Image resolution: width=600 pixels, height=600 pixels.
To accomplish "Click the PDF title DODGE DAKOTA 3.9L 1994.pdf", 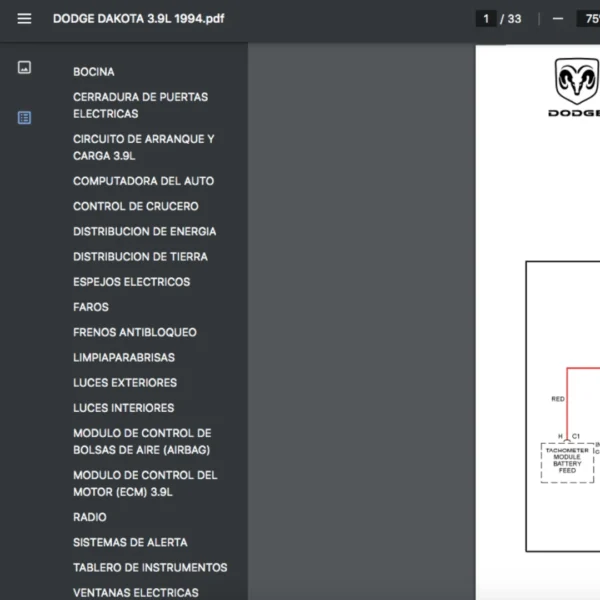I will (x=139, y=19).
